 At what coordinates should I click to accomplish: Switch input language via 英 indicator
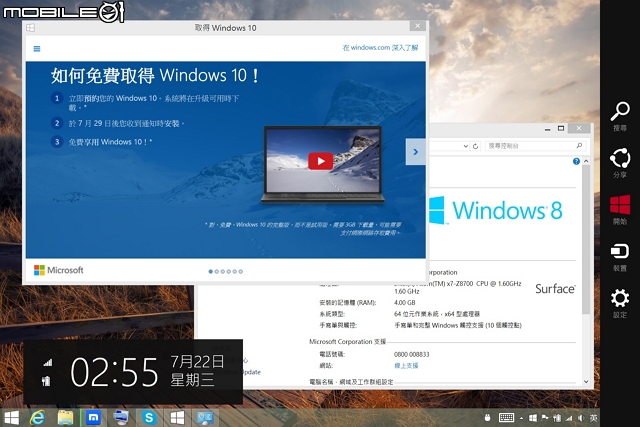pyautogui.click(x=593, y=418)
